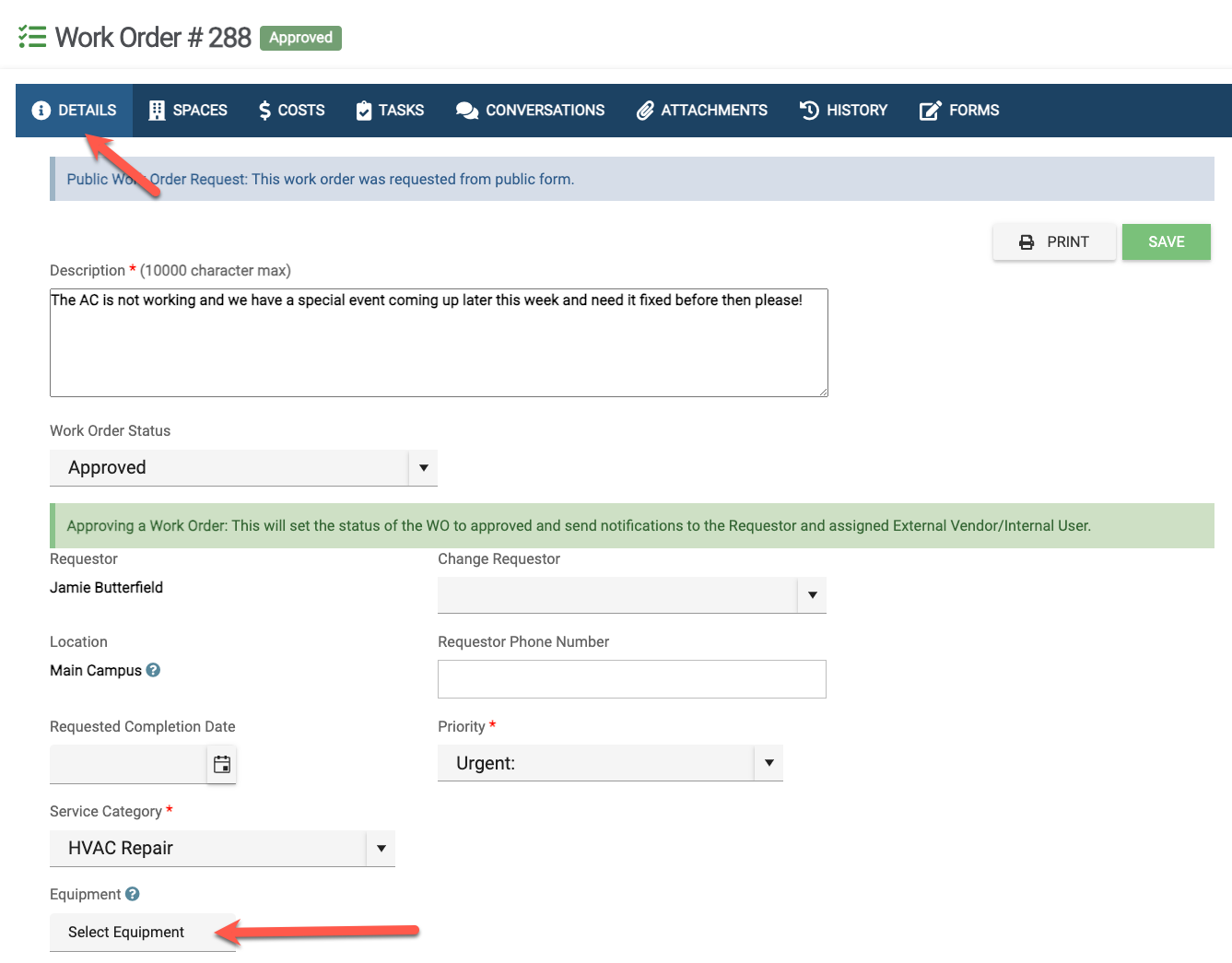
Task: Open the Forms tab
Action: point(959,111)
